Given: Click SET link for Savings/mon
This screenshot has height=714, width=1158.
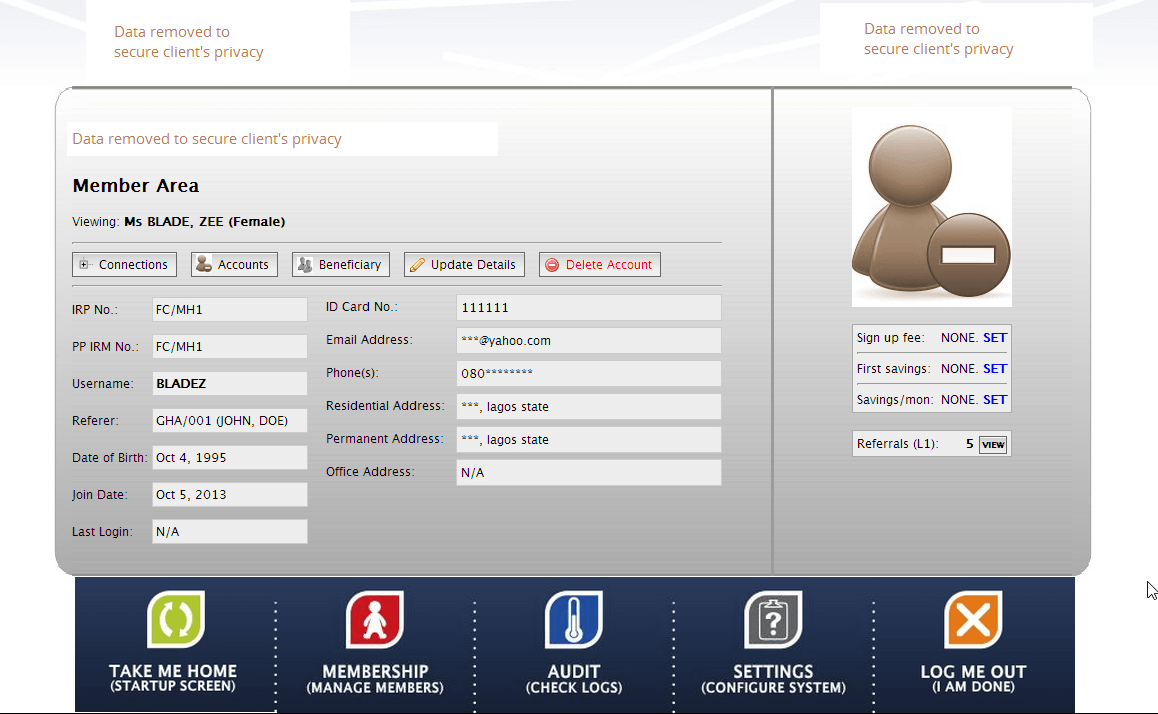Looking at the screenshot, I should coord(994,400).
